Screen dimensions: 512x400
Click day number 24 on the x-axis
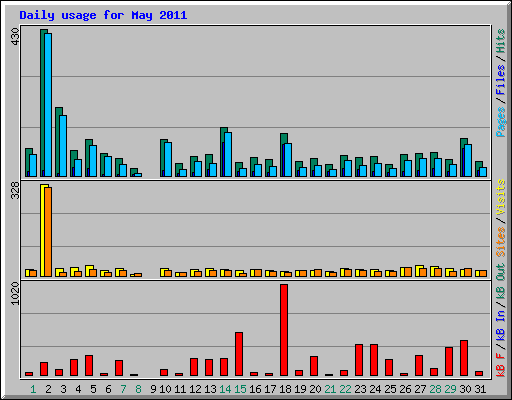(375, 389)
